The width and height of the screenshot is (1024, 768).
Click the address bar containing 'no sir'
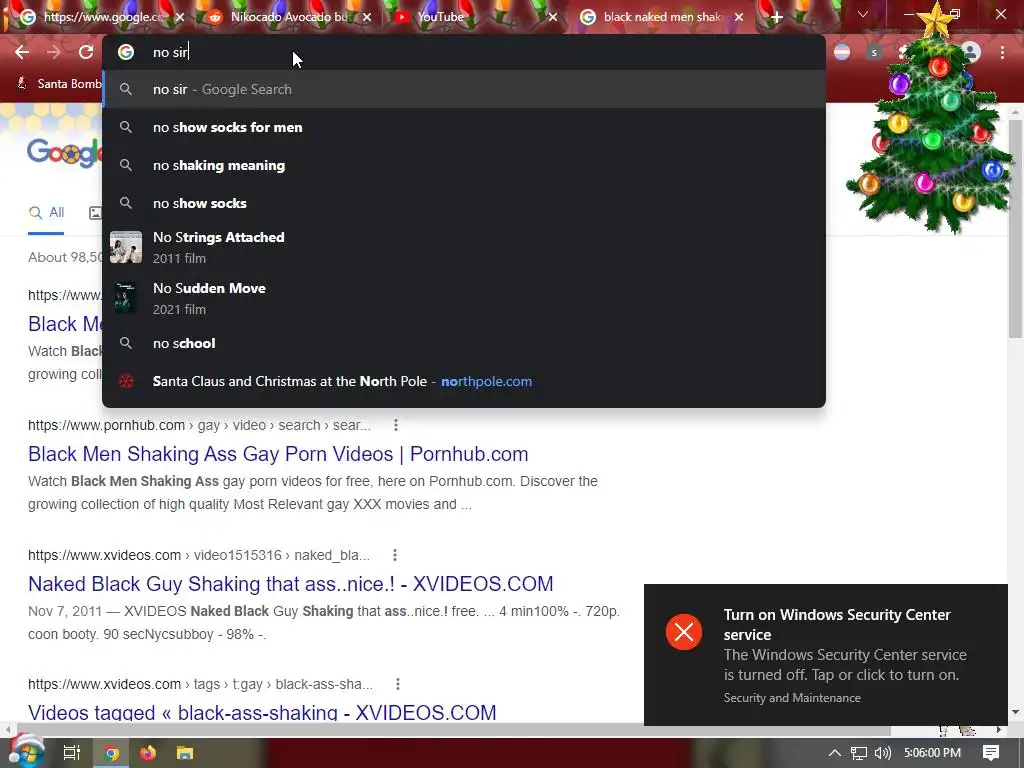[464, 52]
